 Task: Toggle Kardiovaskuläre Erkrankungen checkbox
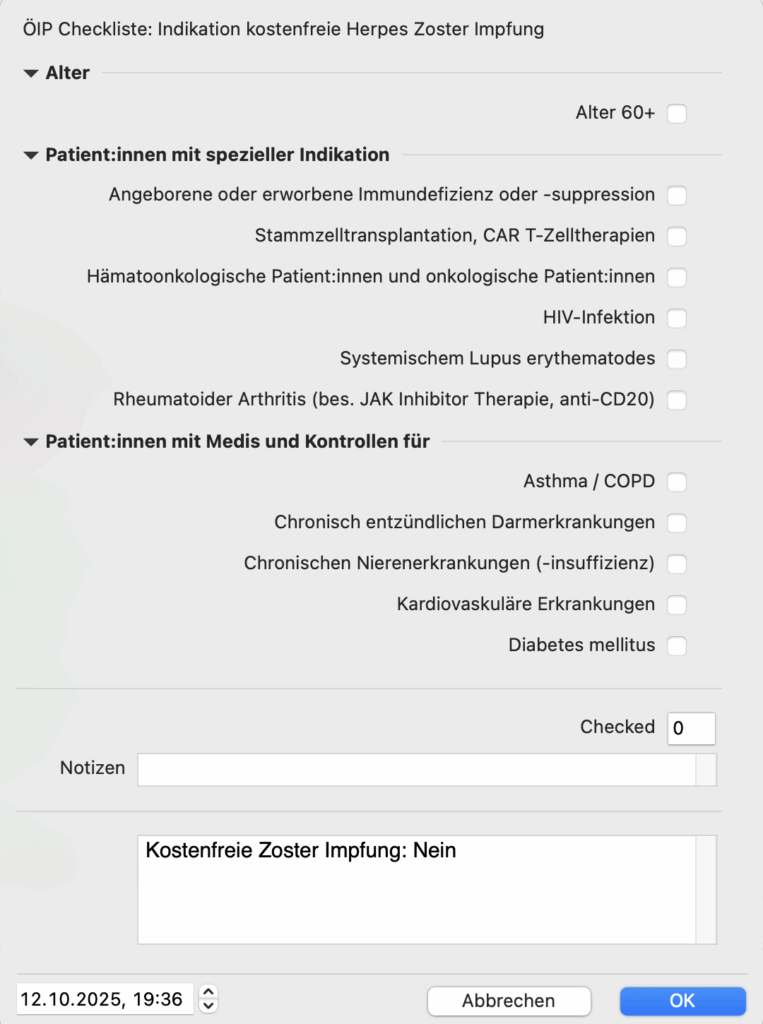[x=677, y=605]
